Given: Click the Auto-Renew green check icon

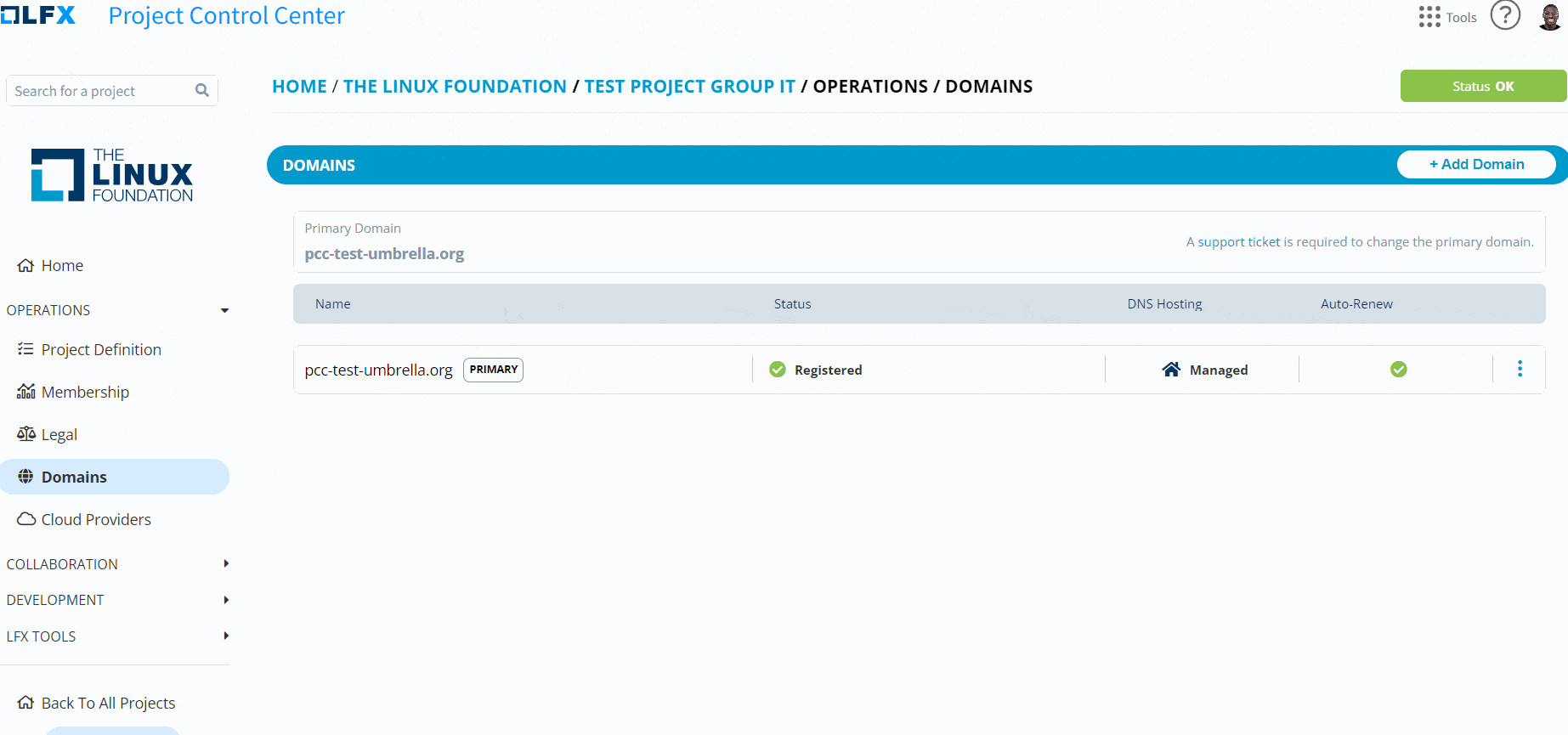Looking at the screenshot, I should (x=1399, y=369).
